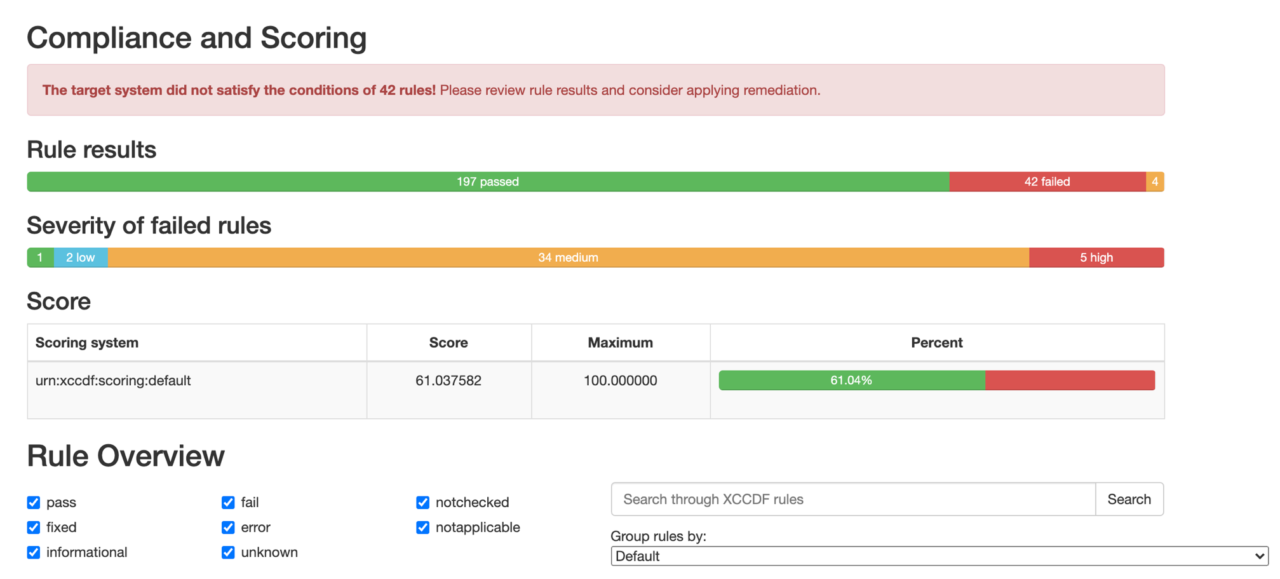Toggle the unknown results checkbox
This screenshot has height=579, width=1280.
[228, 553]
